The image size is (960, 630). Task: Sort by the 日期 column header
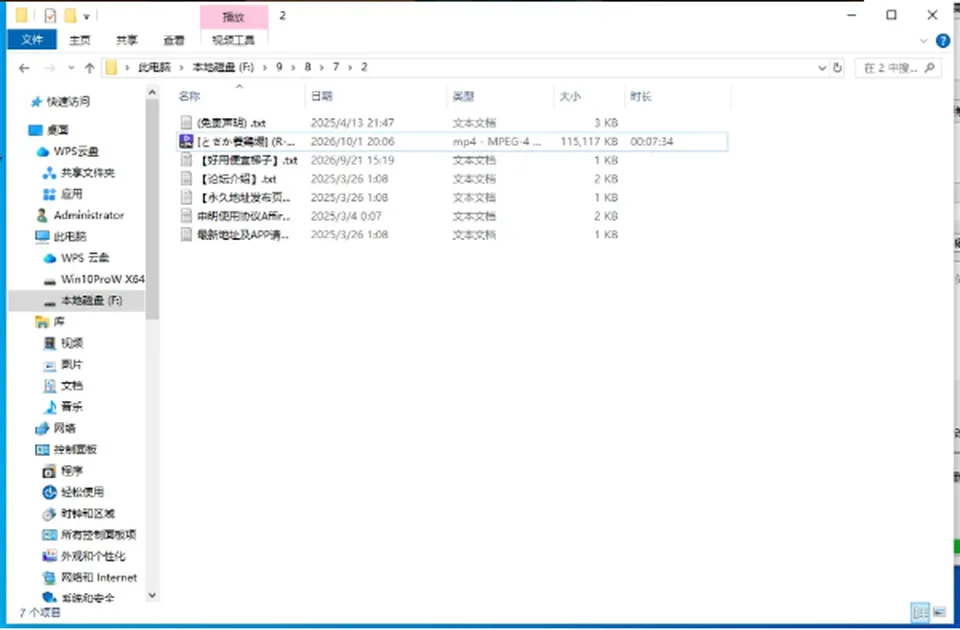coord(321,96)
